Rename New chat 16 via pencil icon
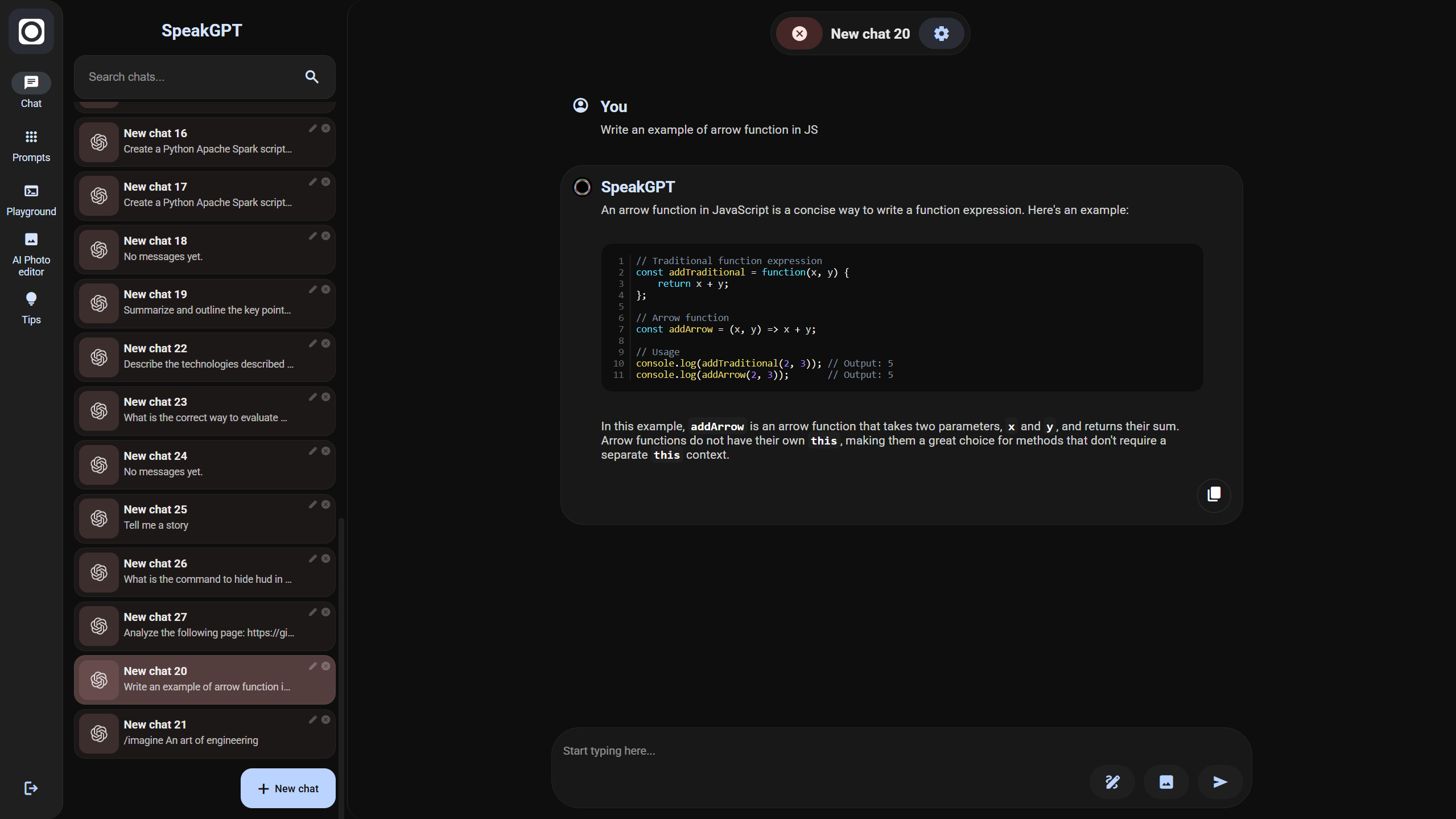1456x819 pixels. point(312,129)
